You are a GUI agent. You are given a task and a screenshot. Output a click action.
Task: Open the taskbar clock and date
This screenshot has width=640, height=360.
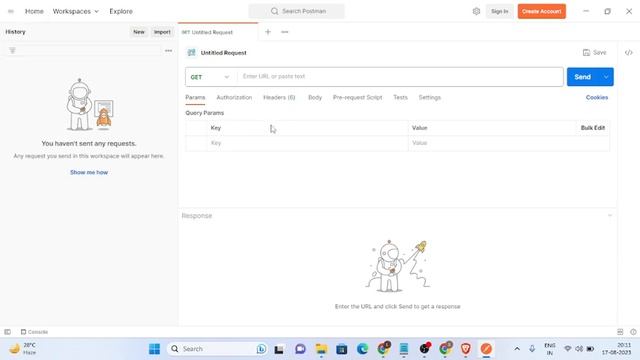tap(616, 349)
